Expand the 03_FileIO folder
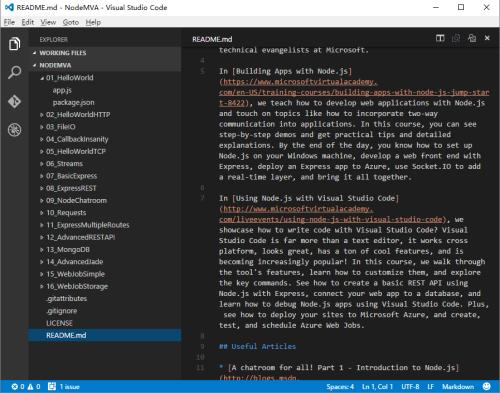Viewport: 500px width, 393px height. tap(105, 127)
